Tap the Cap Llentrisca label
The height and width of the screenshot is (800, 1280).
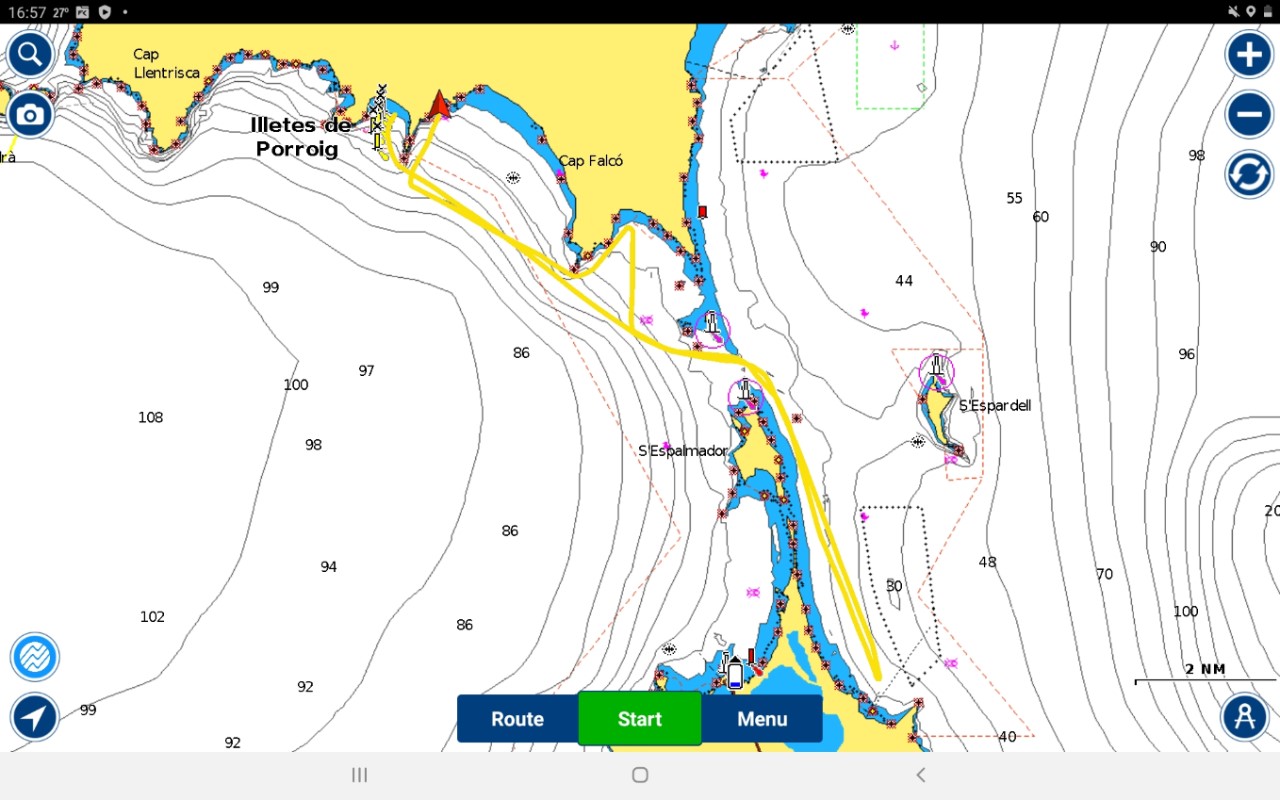pos(166,64)
